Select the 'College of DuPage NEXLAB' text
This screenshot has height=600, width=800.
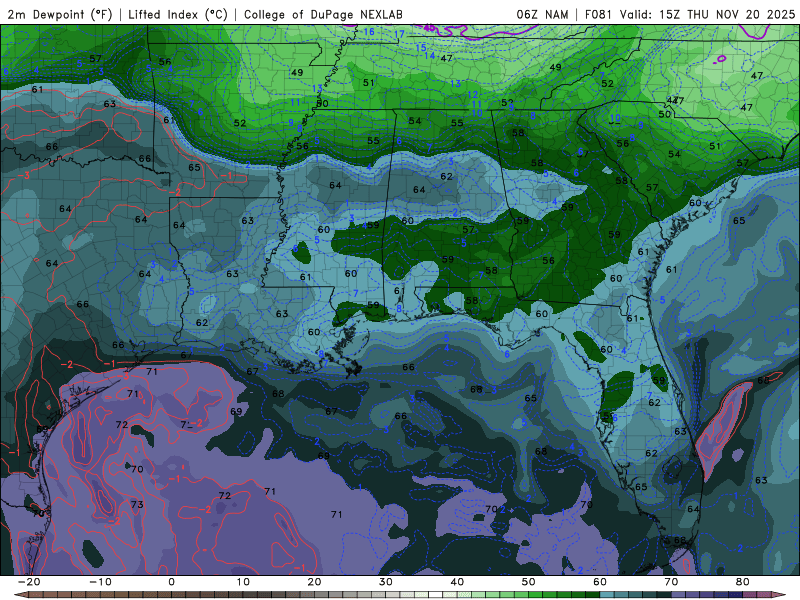click(323, 14)
